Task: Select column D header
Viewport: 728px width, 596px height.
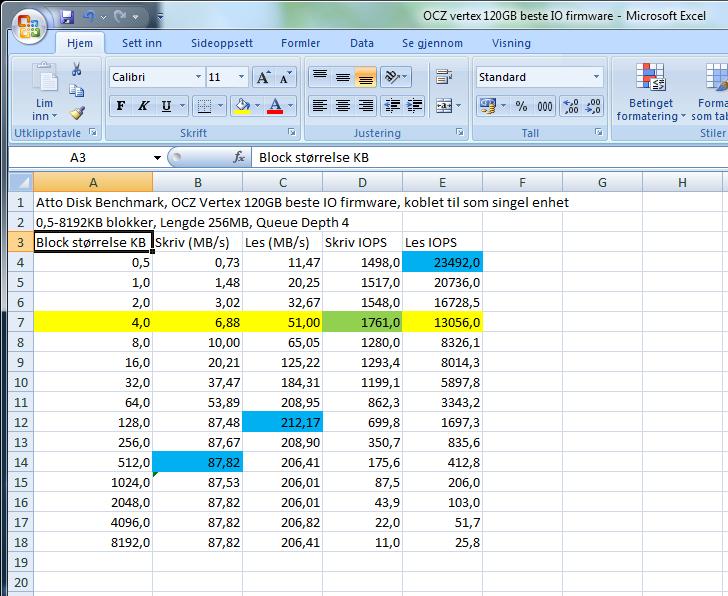Action: (362, 182)
